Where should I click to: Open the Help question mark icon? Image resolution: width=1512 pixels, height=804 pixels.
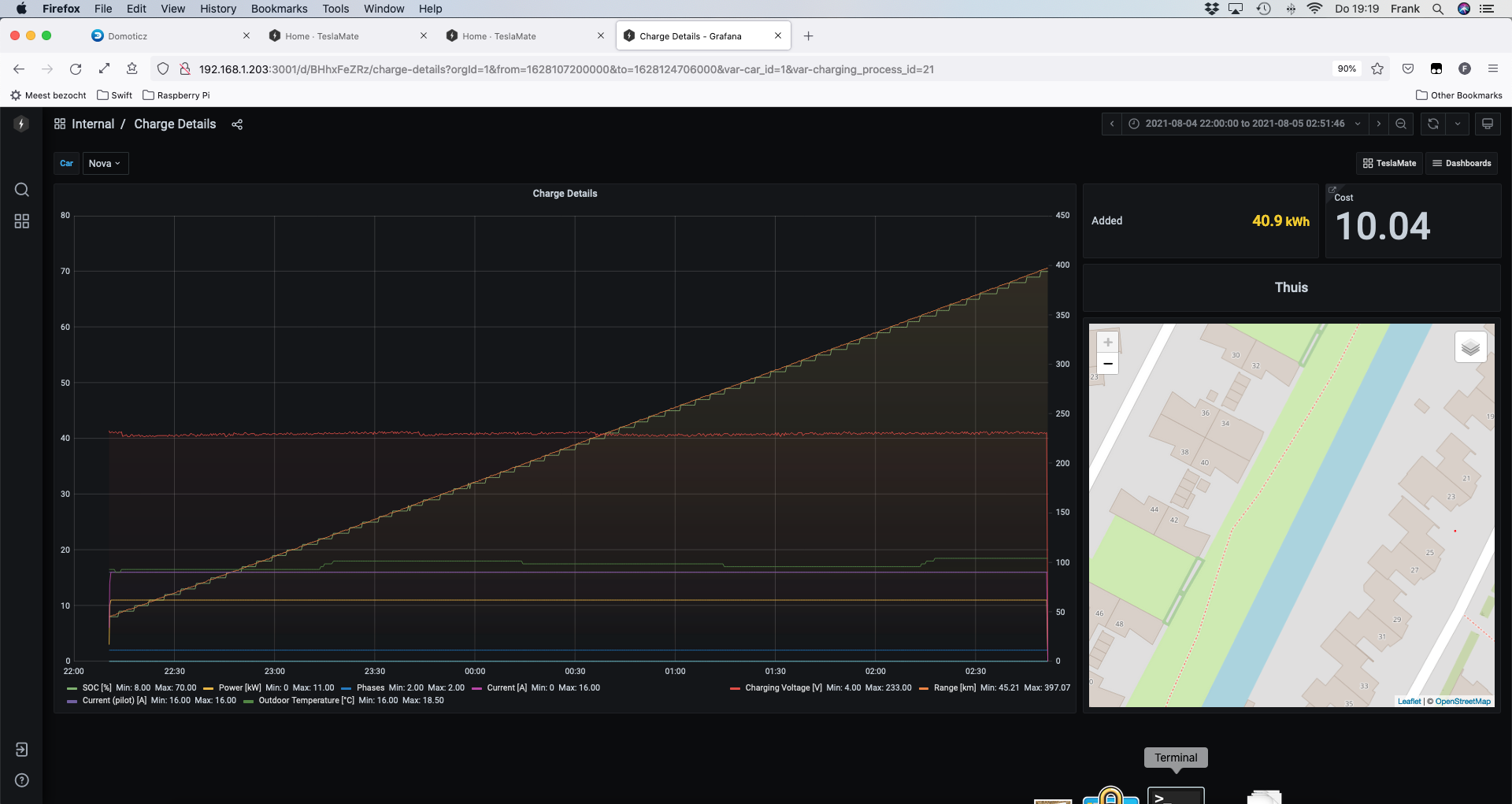pos(21,780)
